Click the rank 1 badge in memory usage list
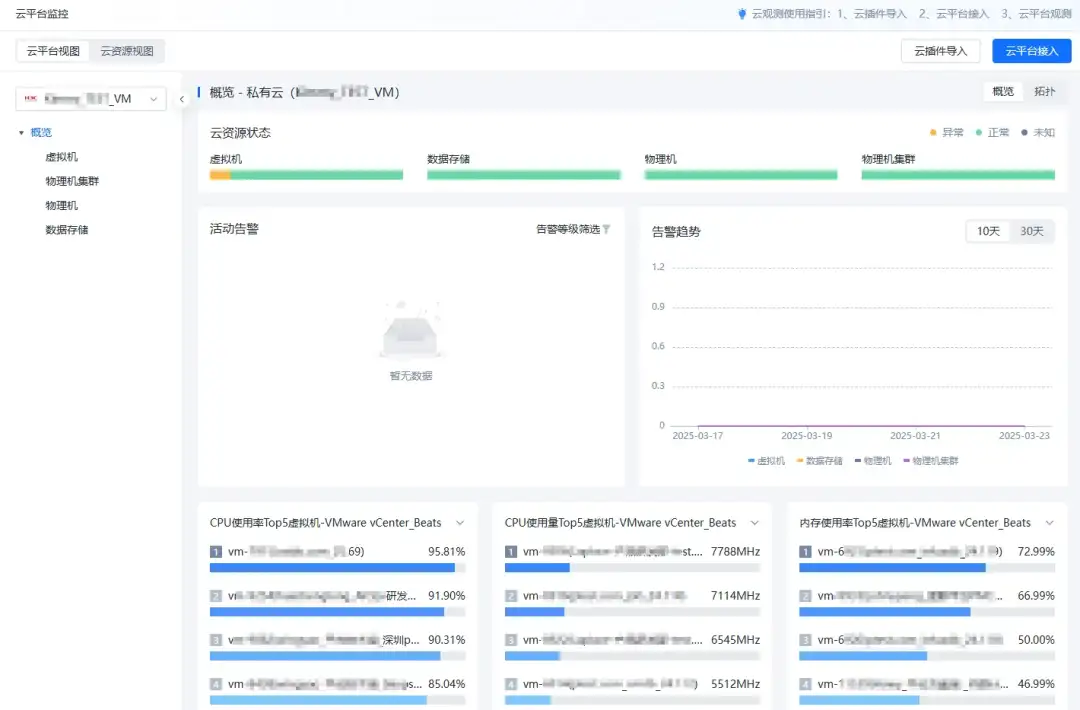The height and width of the screenshot is (710, 1080). pyautogui.click(x=805, y=552)
